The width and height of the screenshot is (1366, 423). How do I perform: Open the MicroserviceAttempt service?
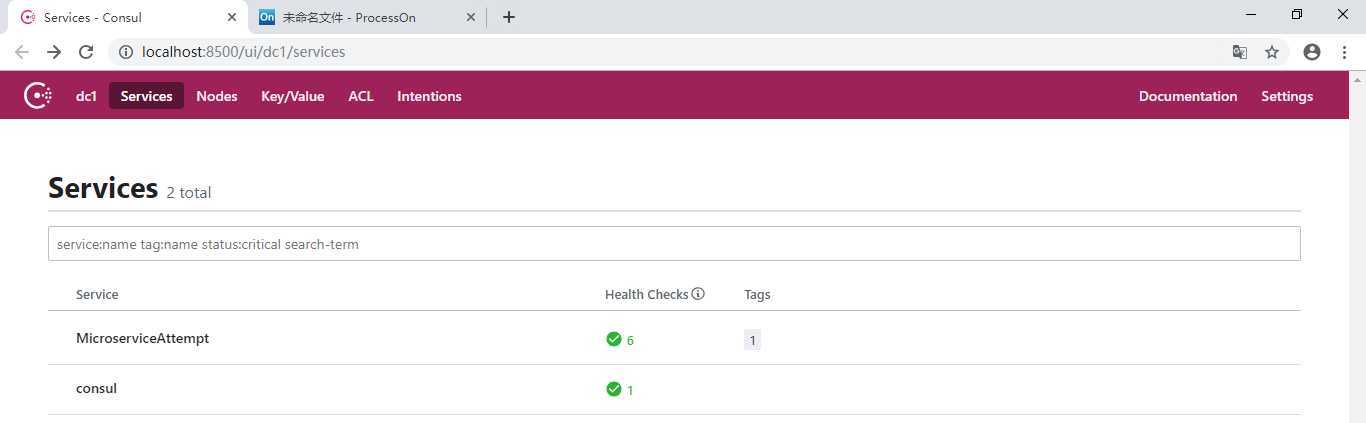142,338
